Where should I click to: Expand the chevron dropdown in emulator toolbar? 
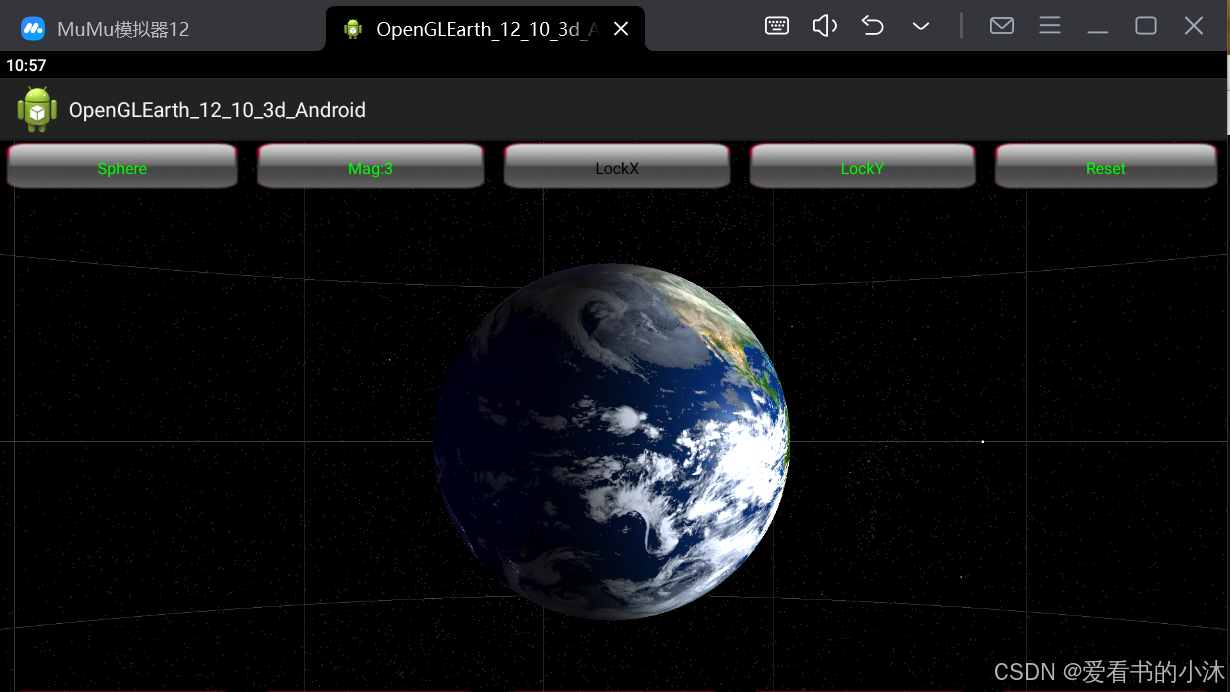920,25
